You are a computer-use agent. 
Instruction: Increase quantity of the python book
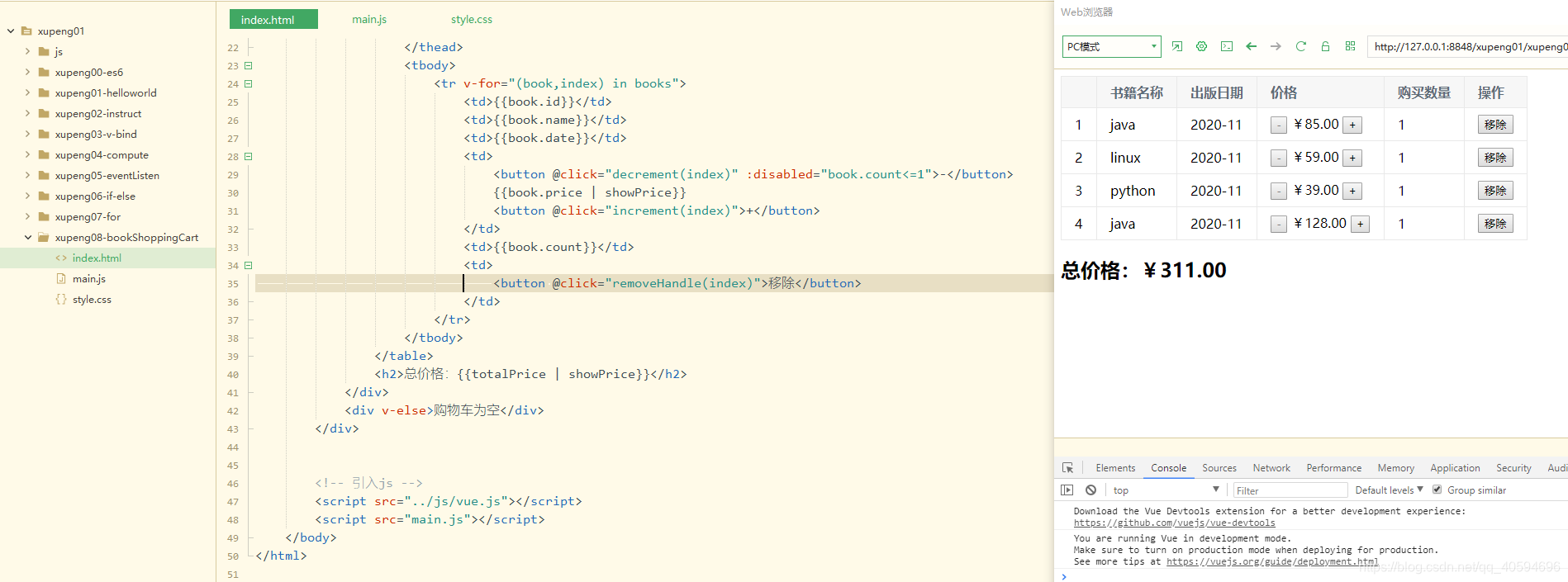(x=1352, y=192)
